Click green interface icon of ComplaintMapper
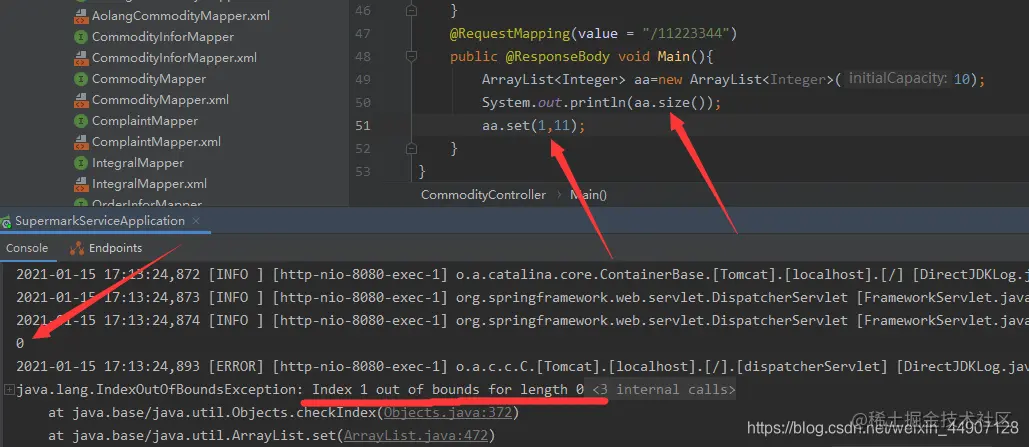This screenshot has width=1029, height=447. [x=81, y=121]
